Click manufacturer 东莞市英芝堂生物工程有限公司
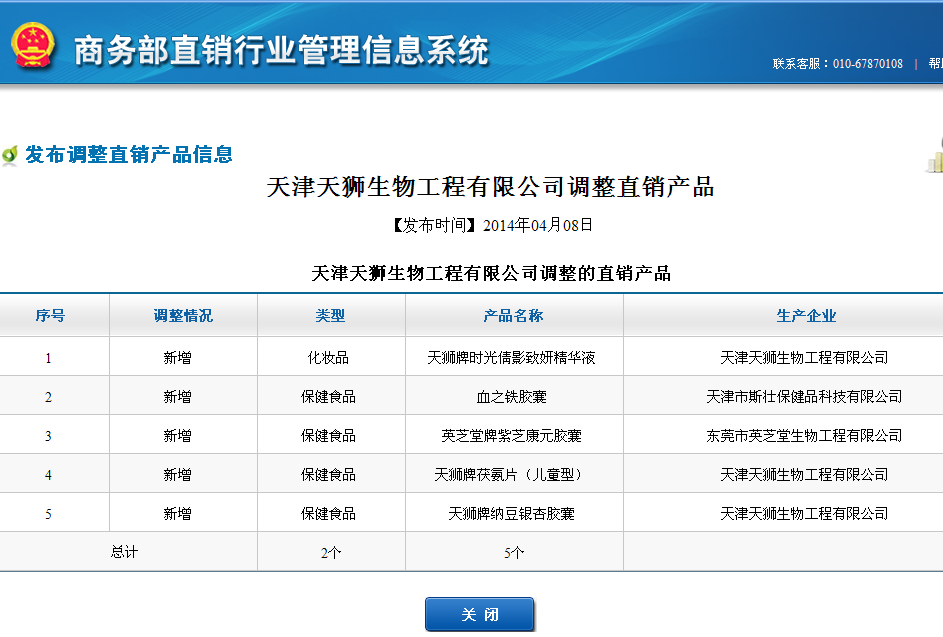The width and height of the screenshot is (943, 637). pyautogui.click(x=804, y=436)
